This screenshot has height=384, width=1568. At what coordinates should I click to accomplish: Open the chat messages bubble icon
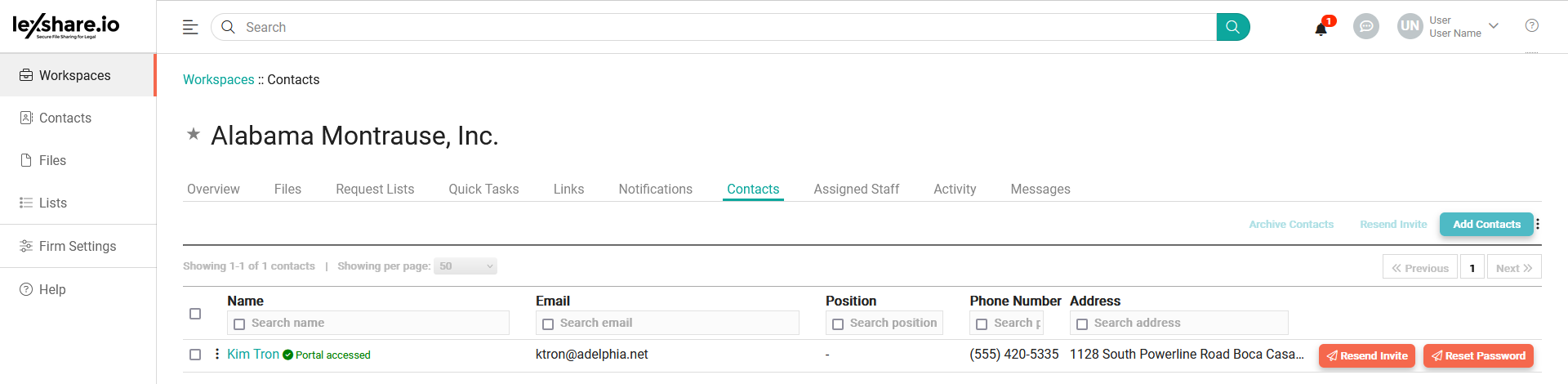click(x=1365, y=27)
